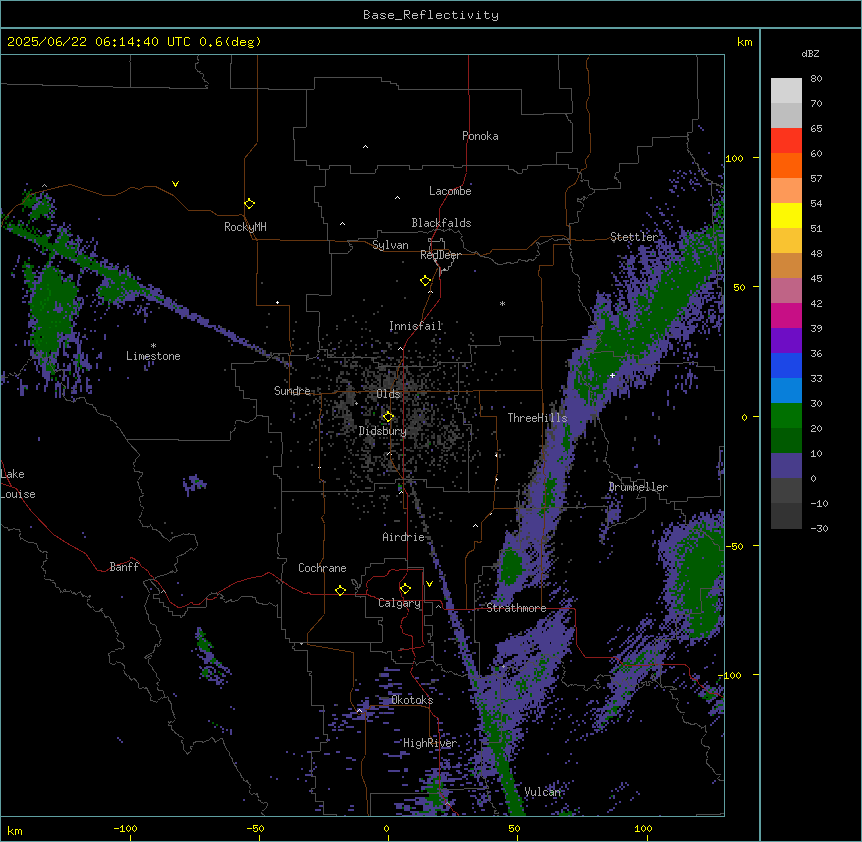Click the yellow marker west of Calgary
This screenshot has width=862, height=842.
tap(340, 590)
